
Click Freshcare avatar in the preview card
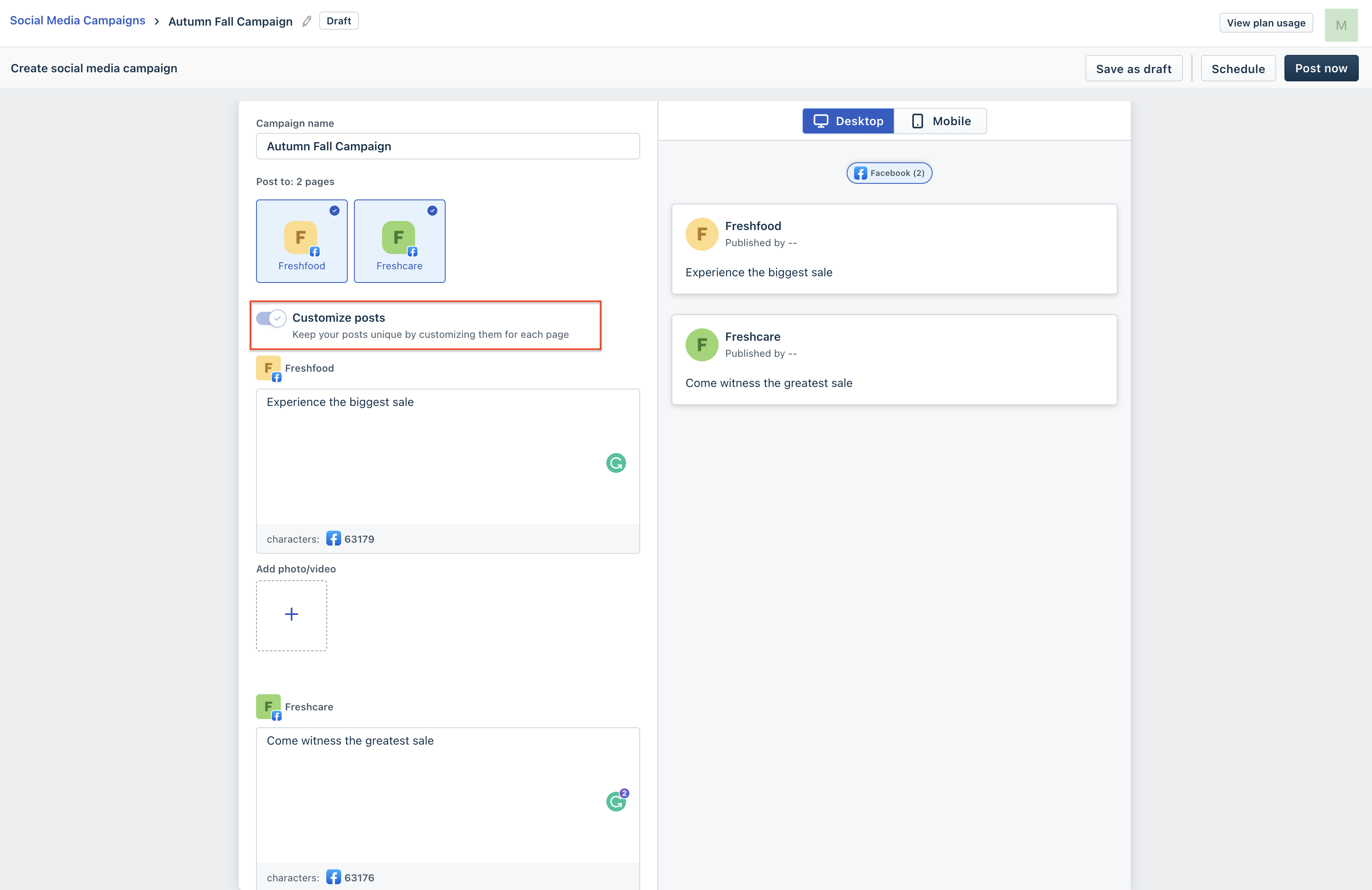click(702, 345)
